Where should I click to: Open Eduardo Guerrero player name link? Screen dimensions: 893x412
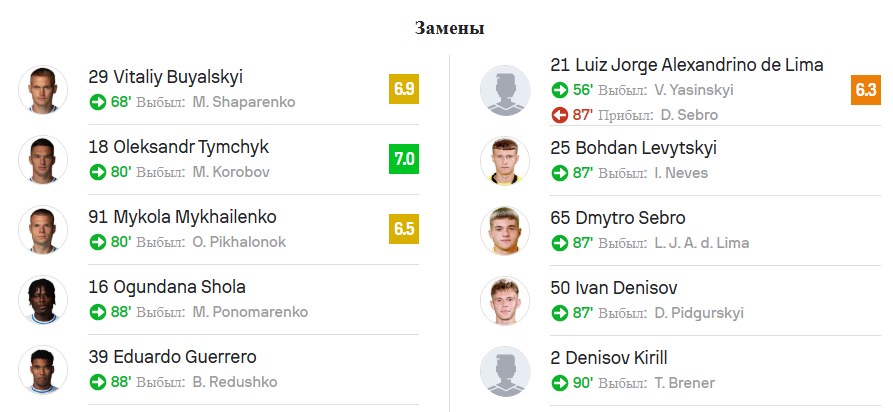(x=172, y=357)
